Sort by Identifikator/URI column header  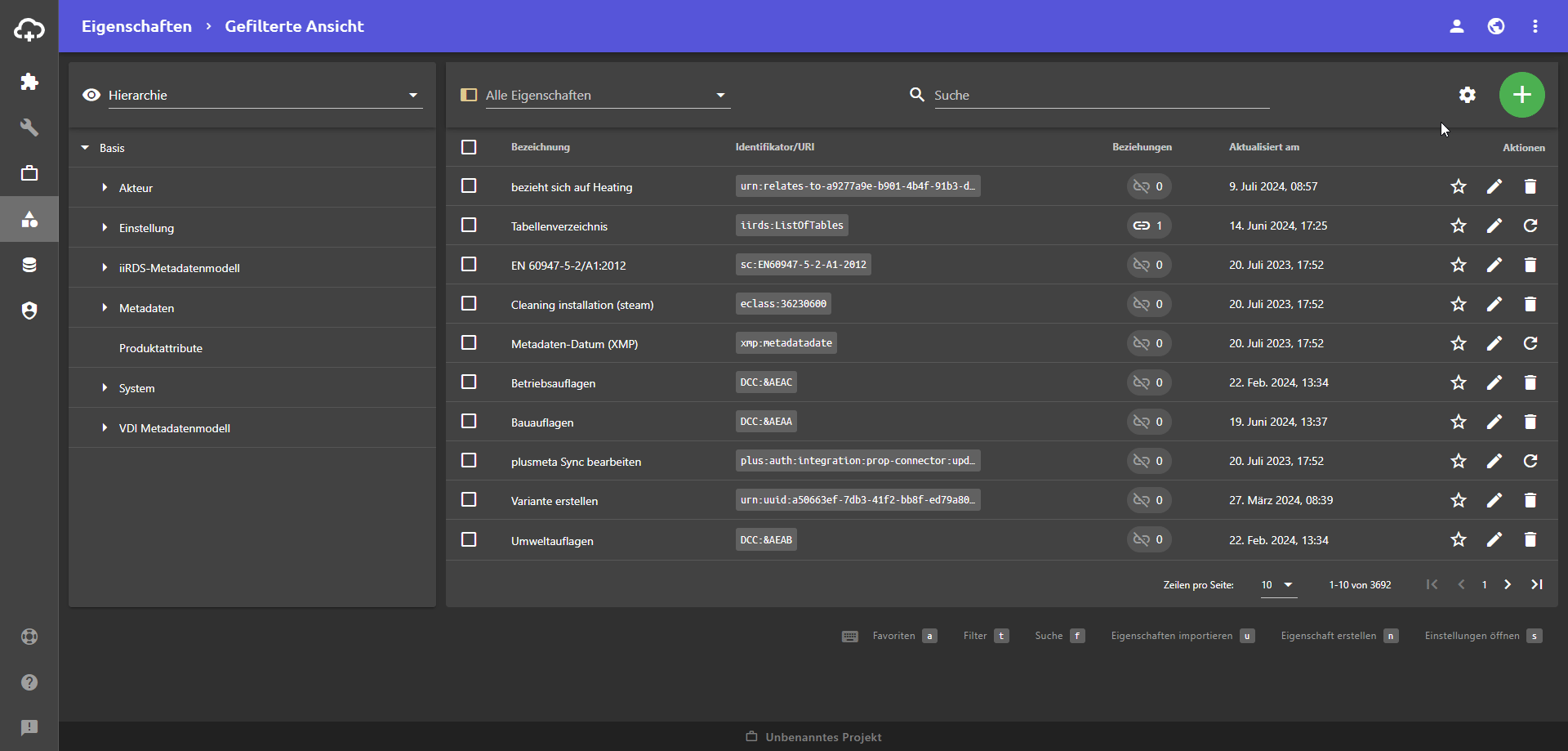[775, 147]
